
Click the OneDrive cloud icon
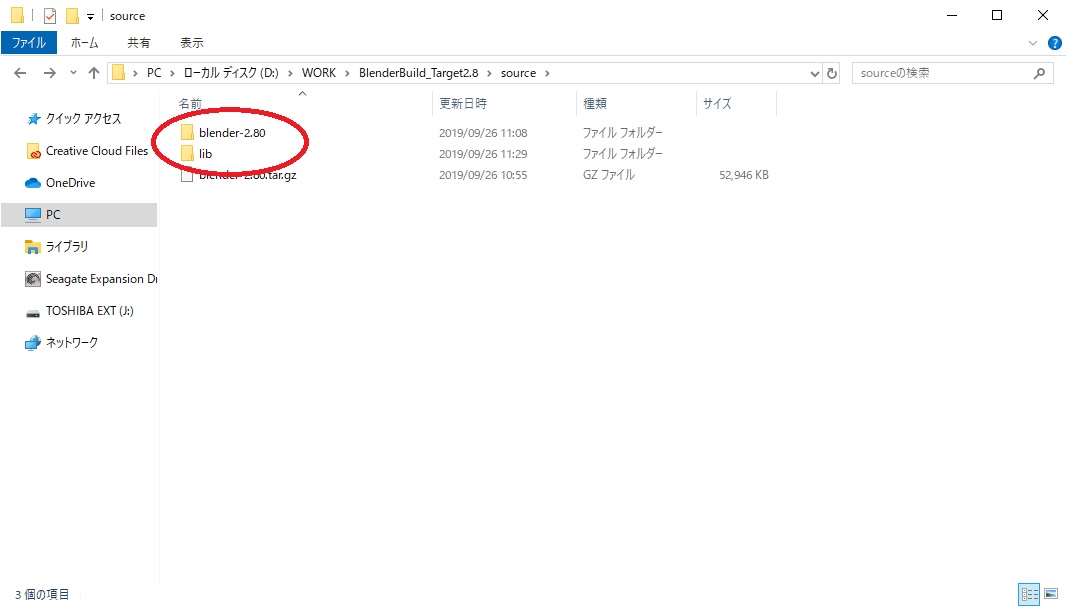33,183
